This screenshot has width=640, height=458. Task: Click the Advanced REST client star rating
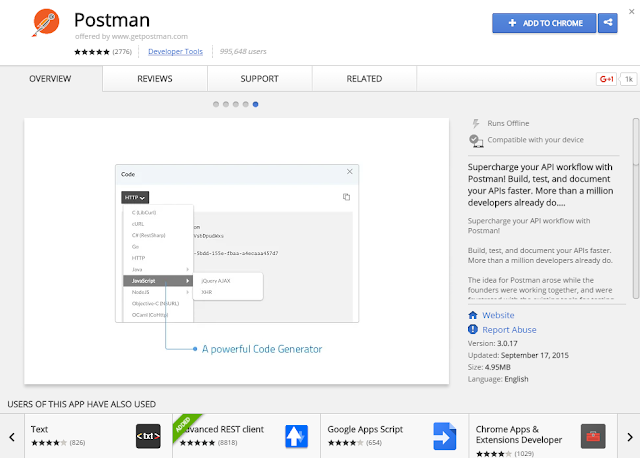[197, 442]
